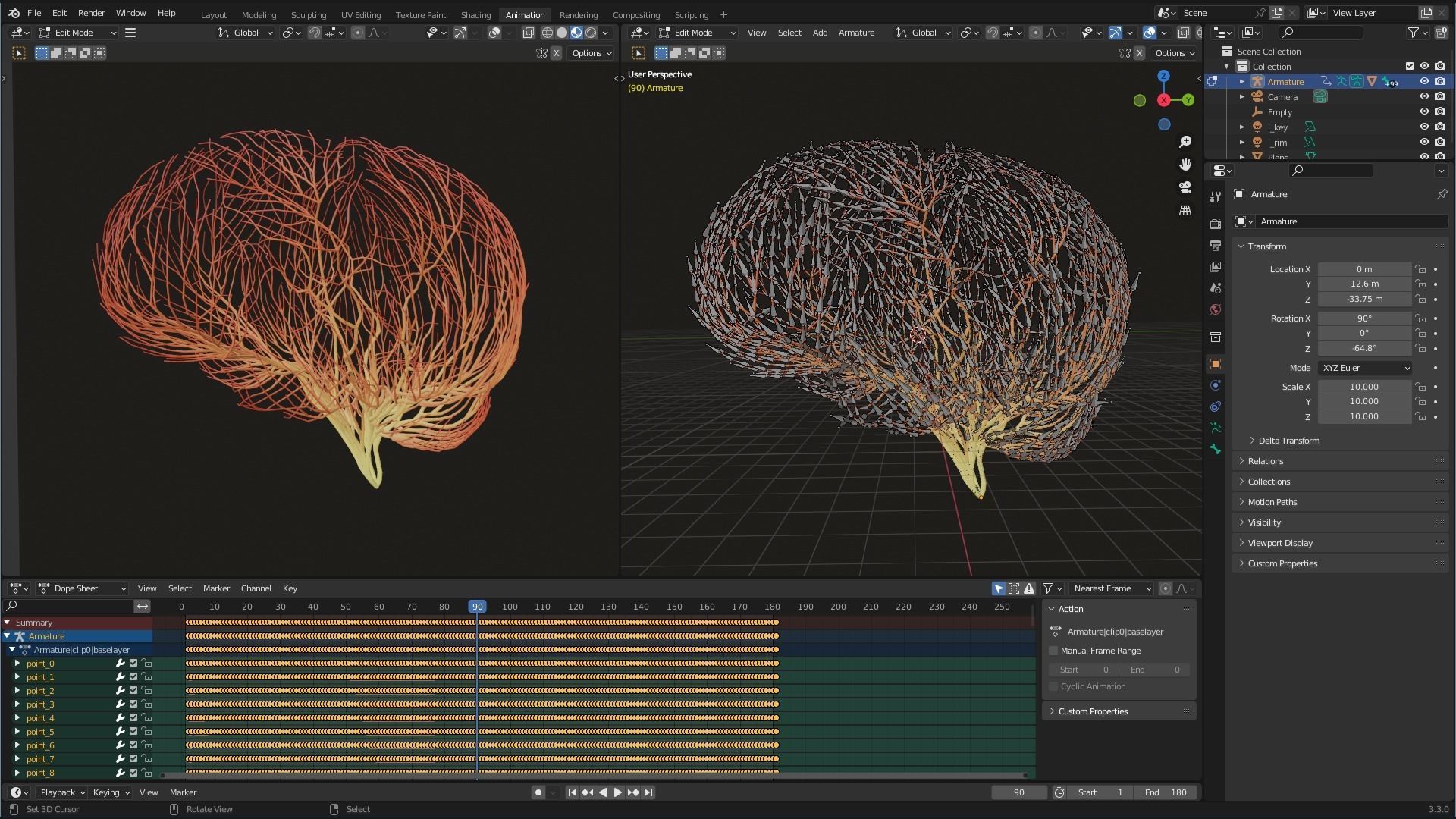Image resolution: width=1456 pixels, height=819 pixels.
Task: Open the Scene properties tab icon
Action: coord(1216,288)
